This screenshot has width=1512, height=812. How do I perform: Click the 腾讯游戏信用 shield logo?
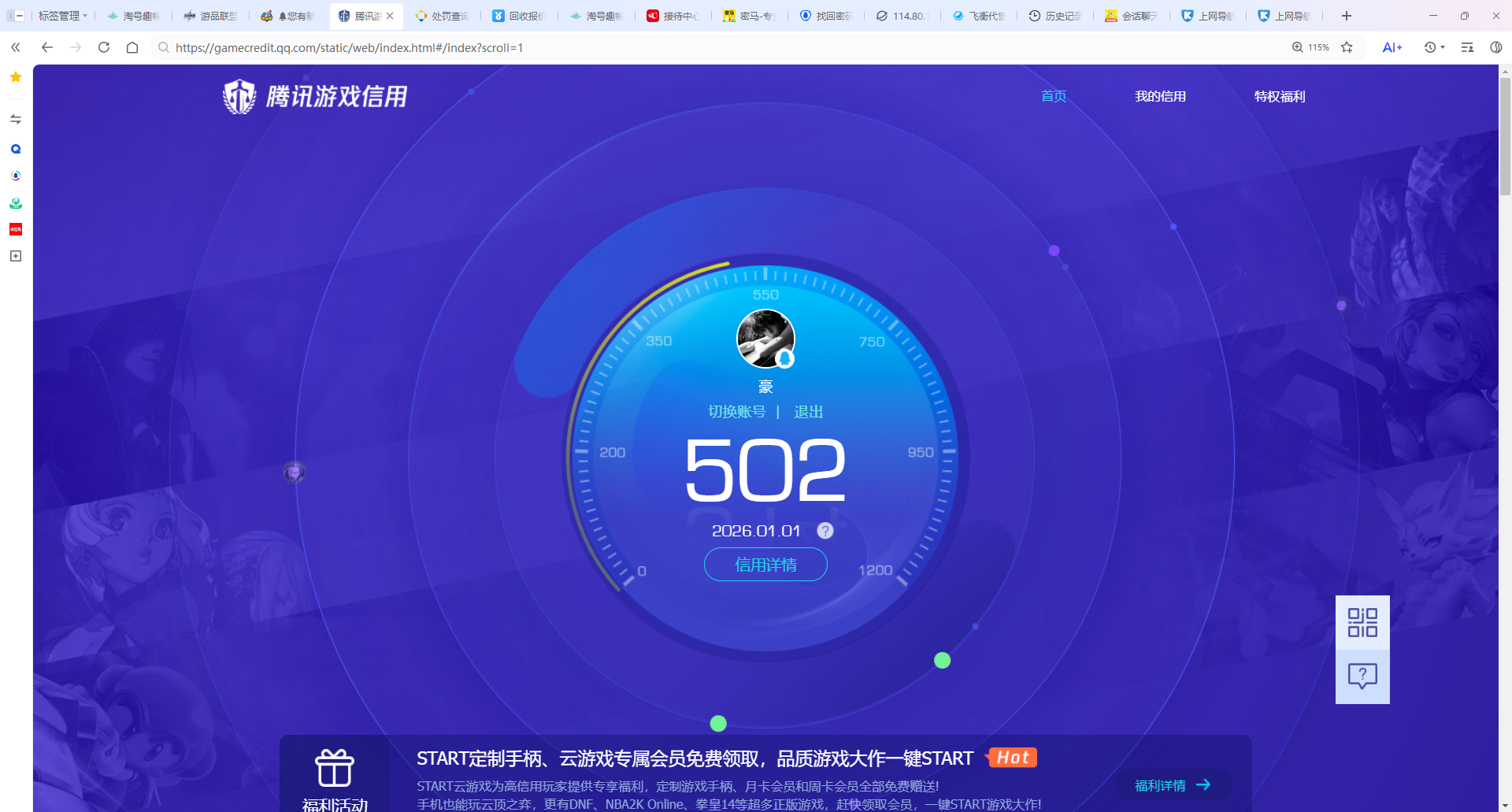[x=239, y=95]
